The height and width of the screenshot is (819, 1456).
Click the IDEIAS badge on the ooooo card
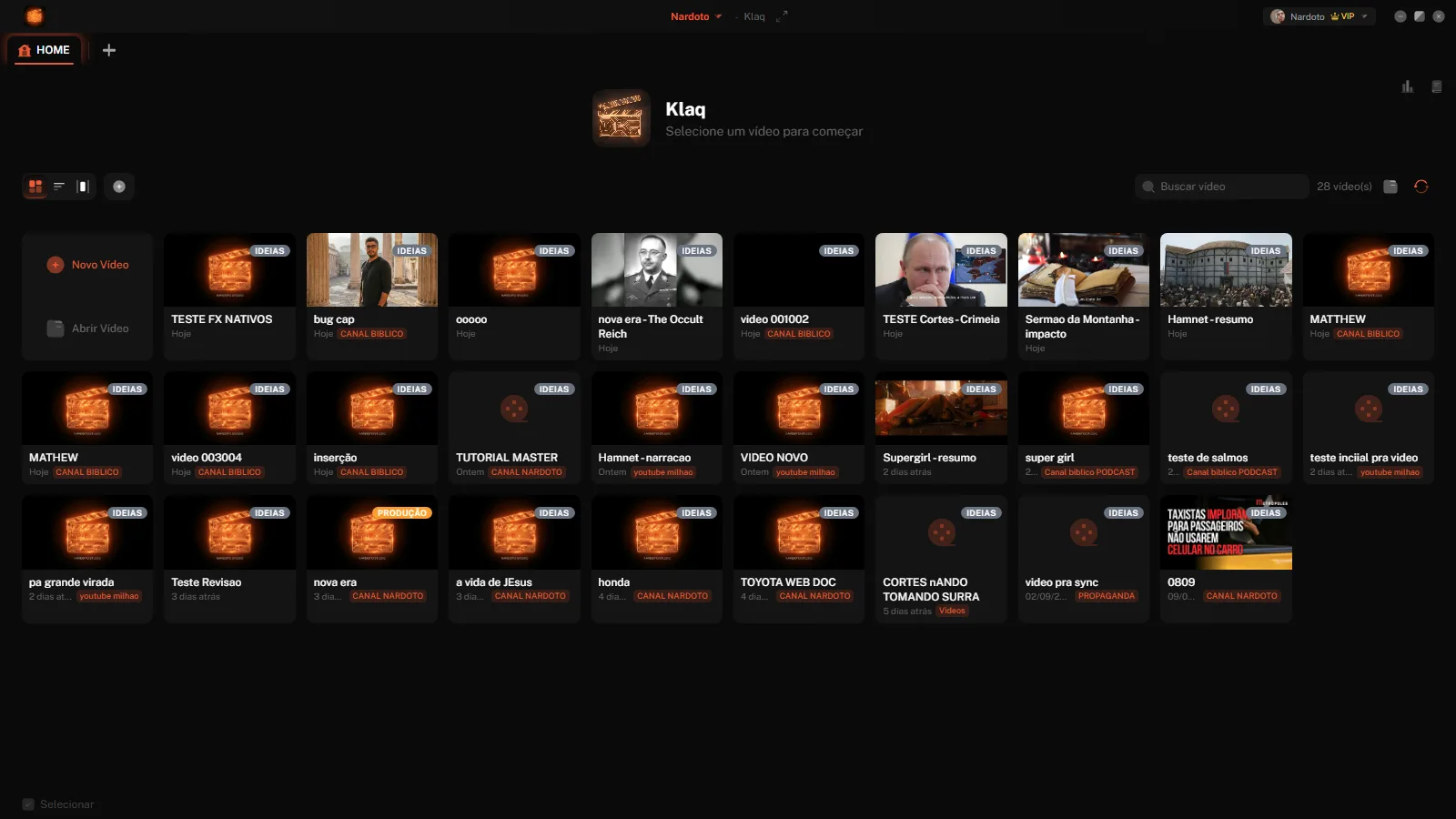point(553,251)
